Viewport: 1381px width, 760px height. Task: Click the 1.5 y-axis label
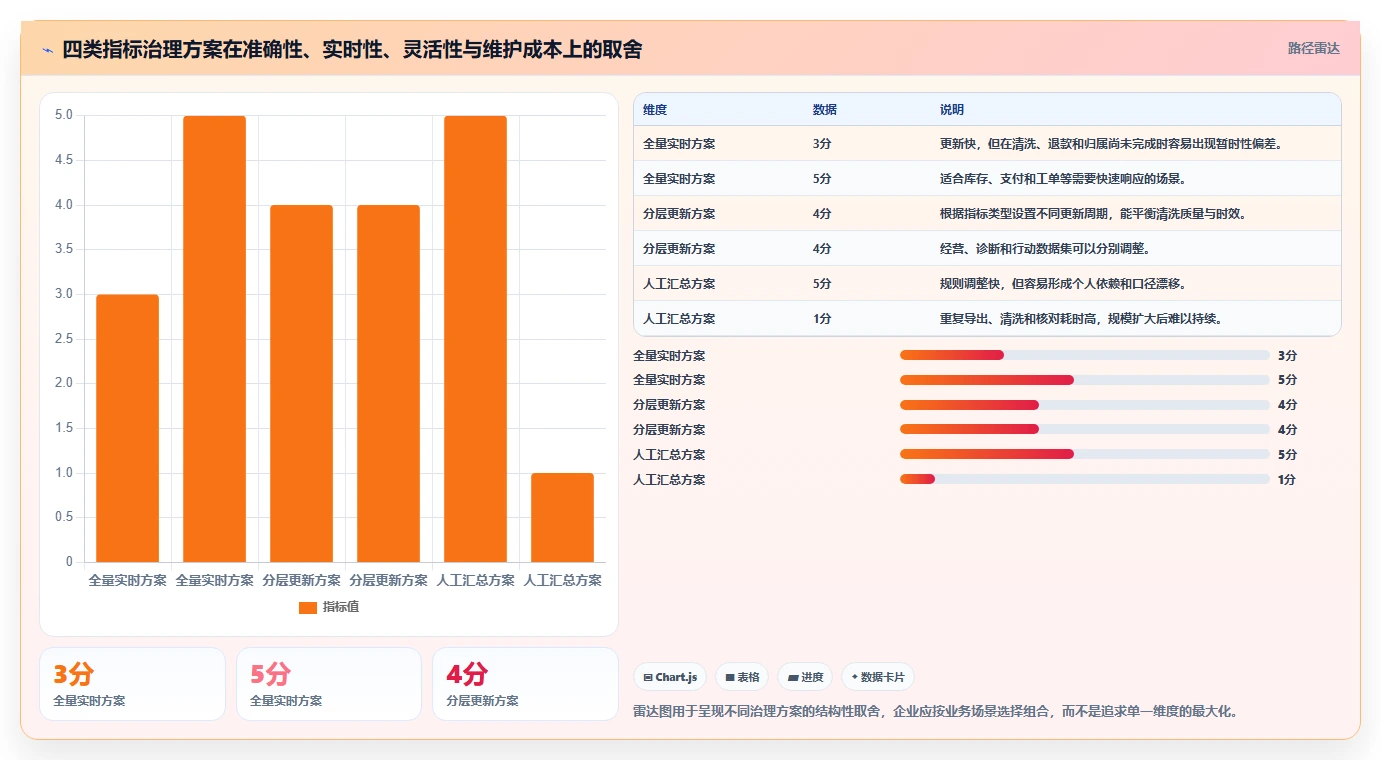point(64,428)
